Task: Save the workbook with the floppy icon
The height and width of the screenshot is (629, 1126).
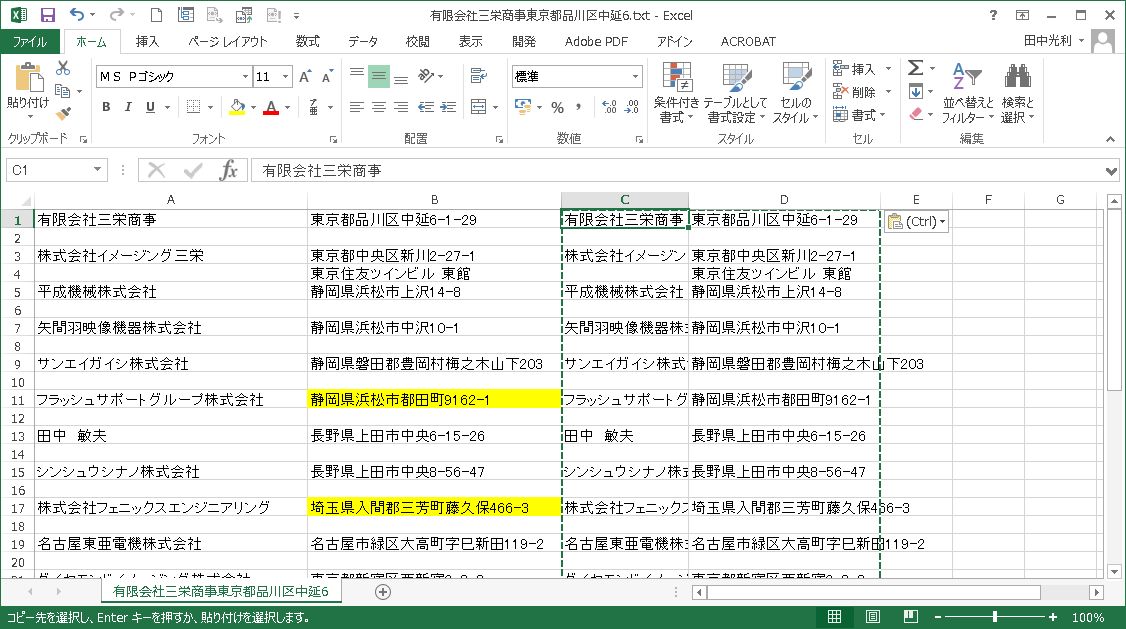Action: (47, 15)
